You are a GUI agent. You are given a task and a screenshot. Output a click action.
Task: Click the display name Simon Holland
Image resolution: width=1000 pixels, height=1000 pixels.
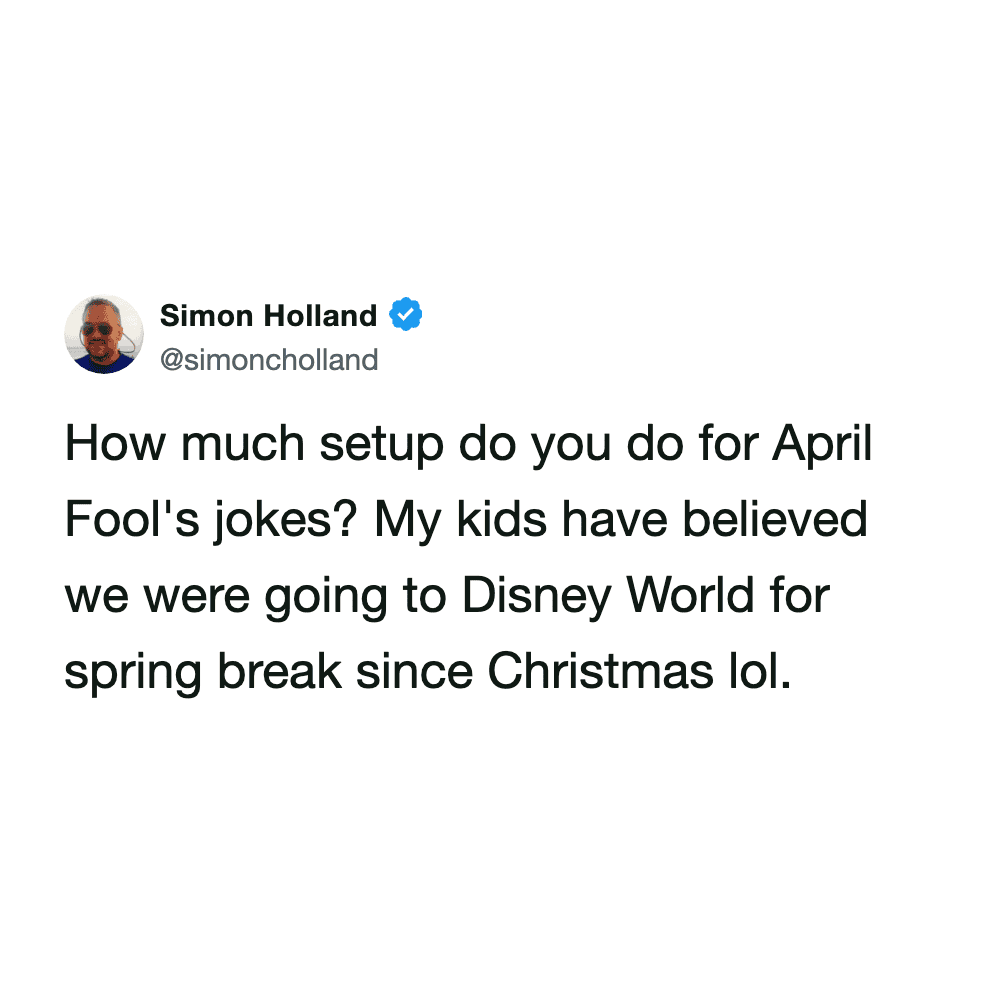click(x=268, y=316)
